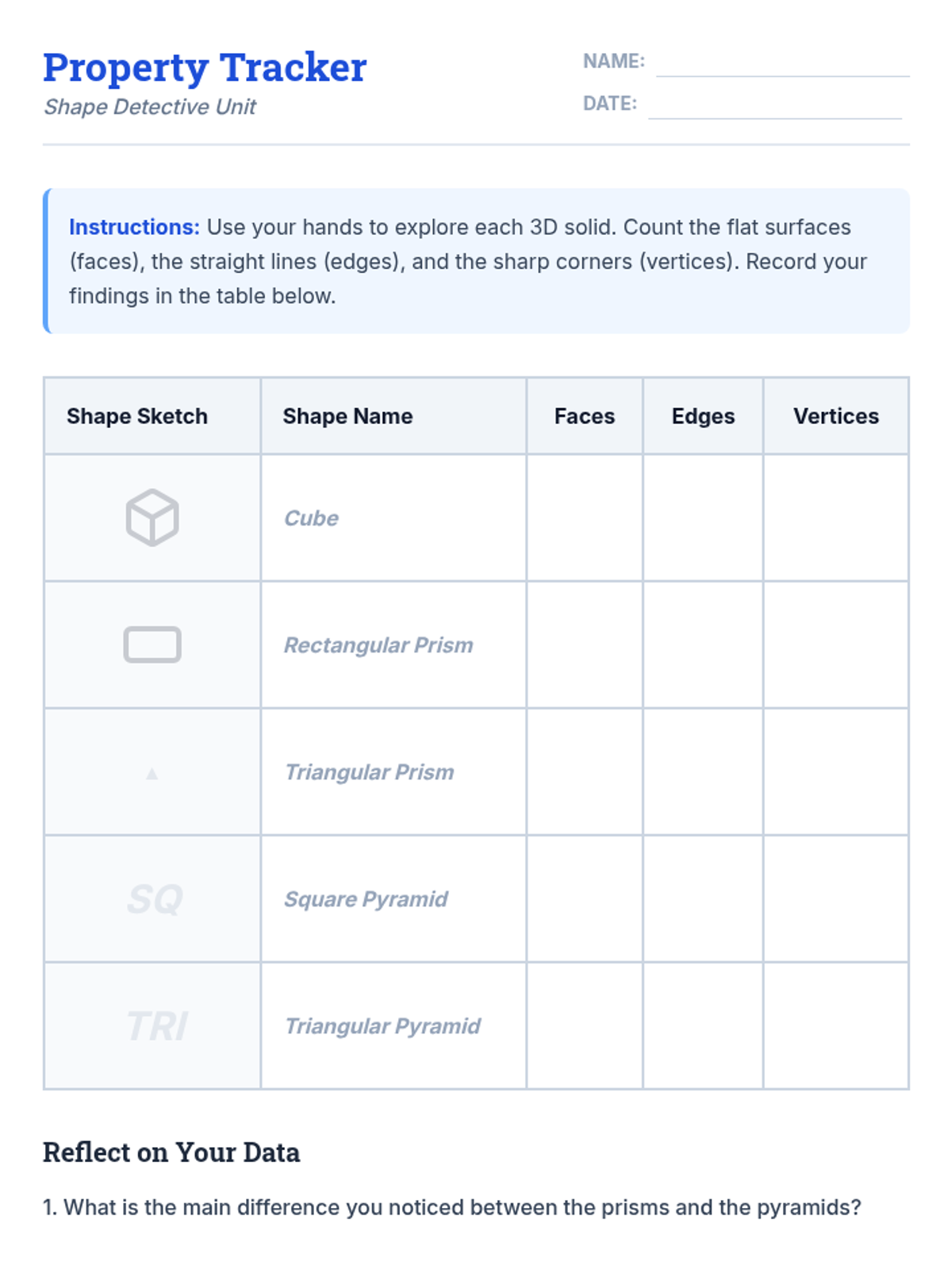Select the Edges cell for Rectangular Prism

(703, 645)
